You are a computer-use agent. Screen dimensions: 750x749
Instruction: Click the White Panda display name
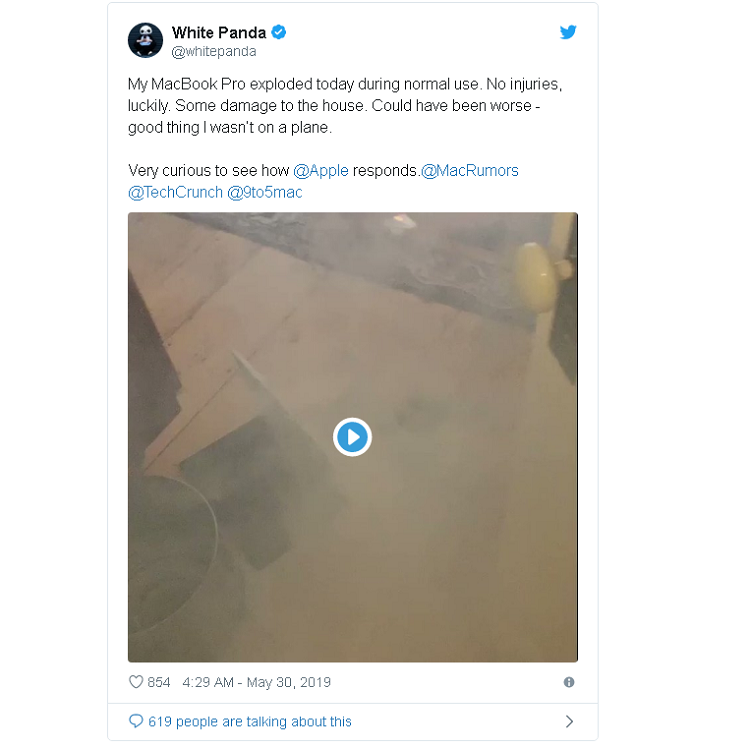(219, 33)
